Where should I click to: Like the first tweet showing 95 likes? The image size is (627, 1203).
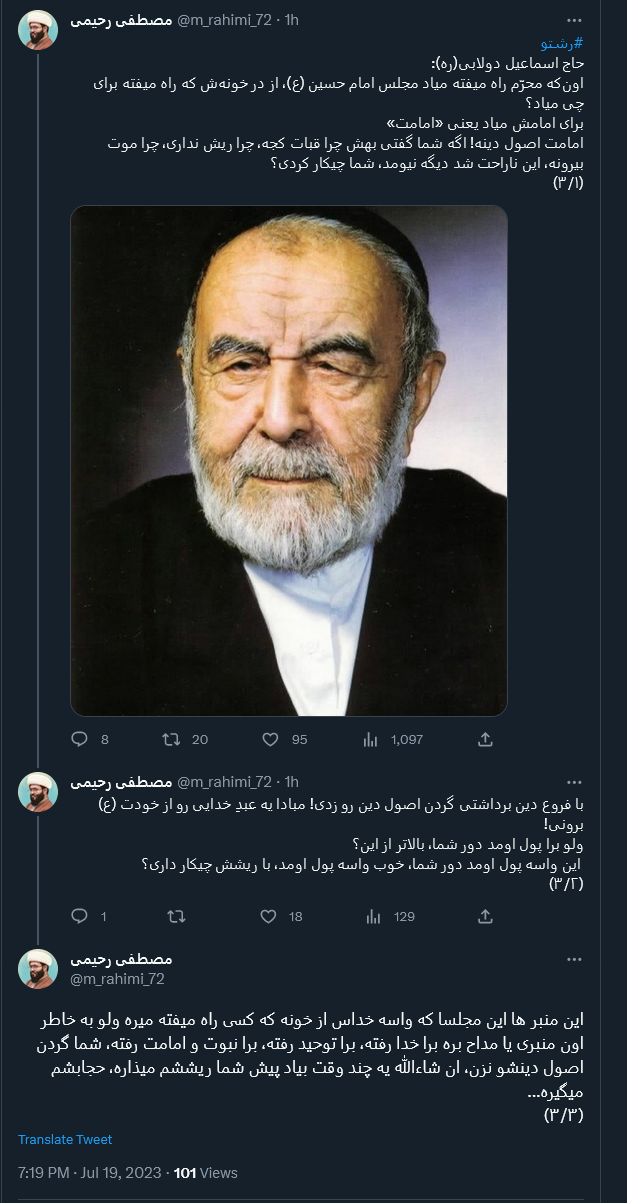268,739
